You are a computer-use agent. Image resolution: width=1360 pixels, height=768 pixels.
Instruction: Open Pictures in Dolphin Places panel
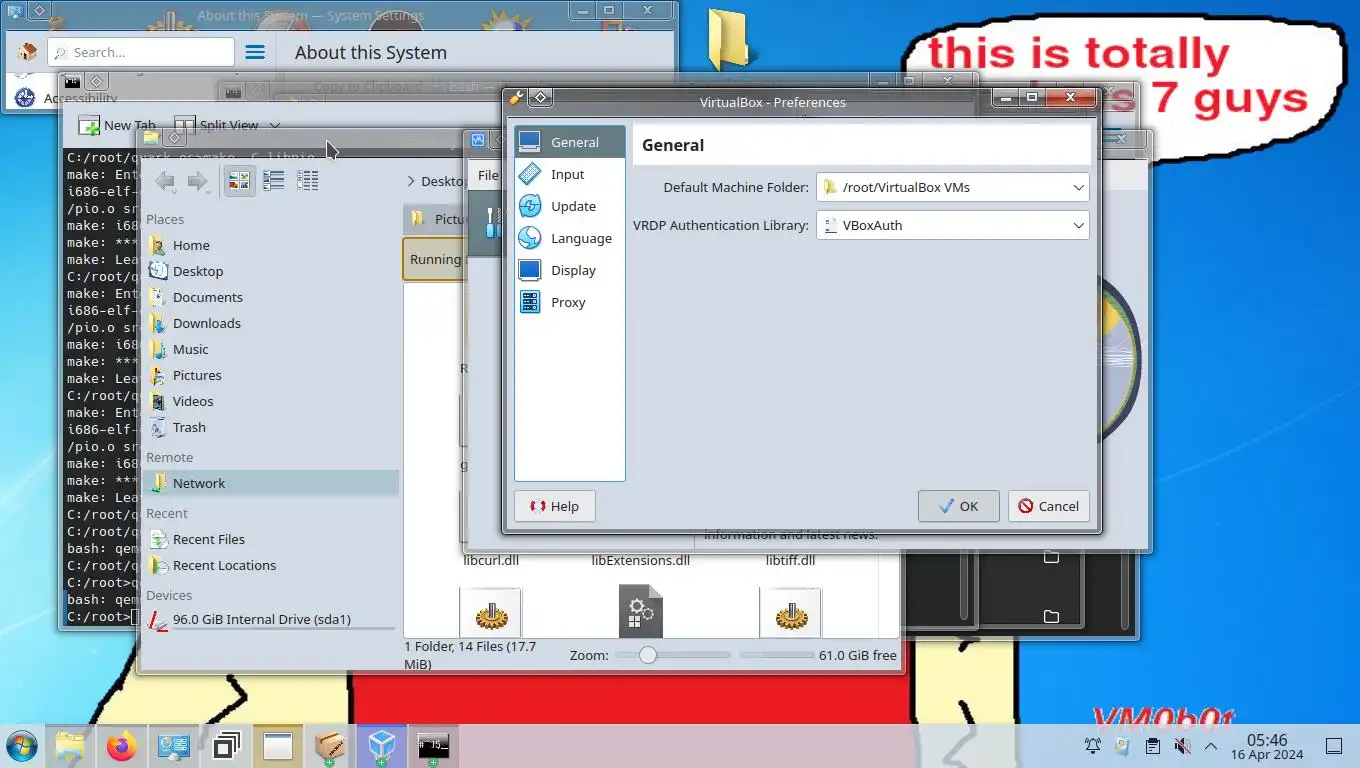click(271, 375)
